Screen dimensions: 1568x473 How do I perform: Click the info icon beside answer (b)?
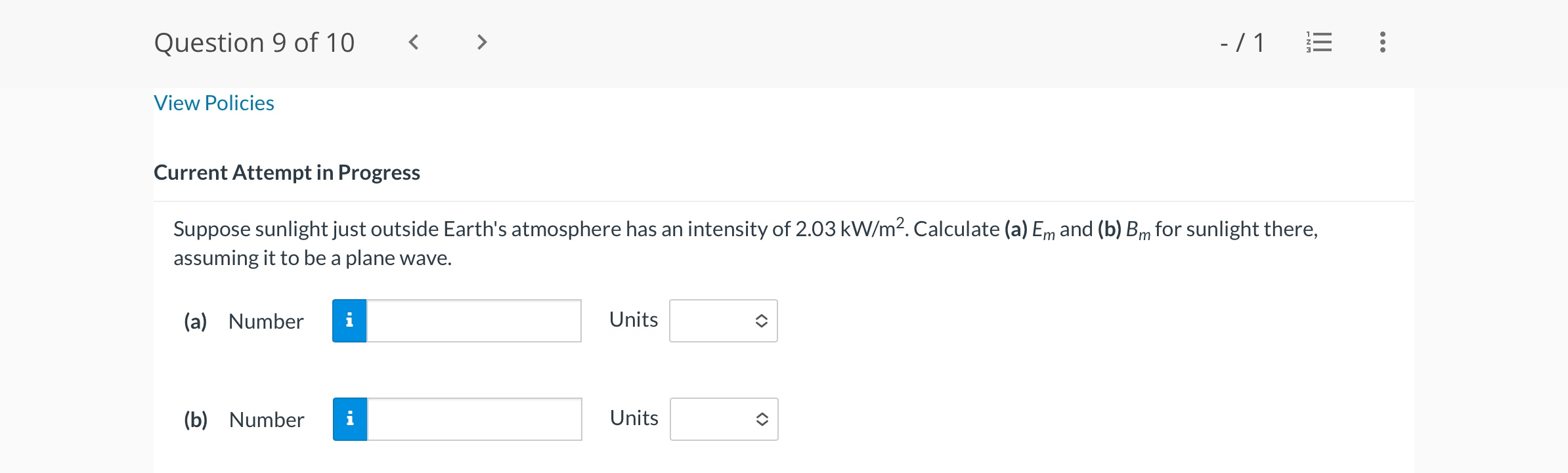click(x=350, y=419)
